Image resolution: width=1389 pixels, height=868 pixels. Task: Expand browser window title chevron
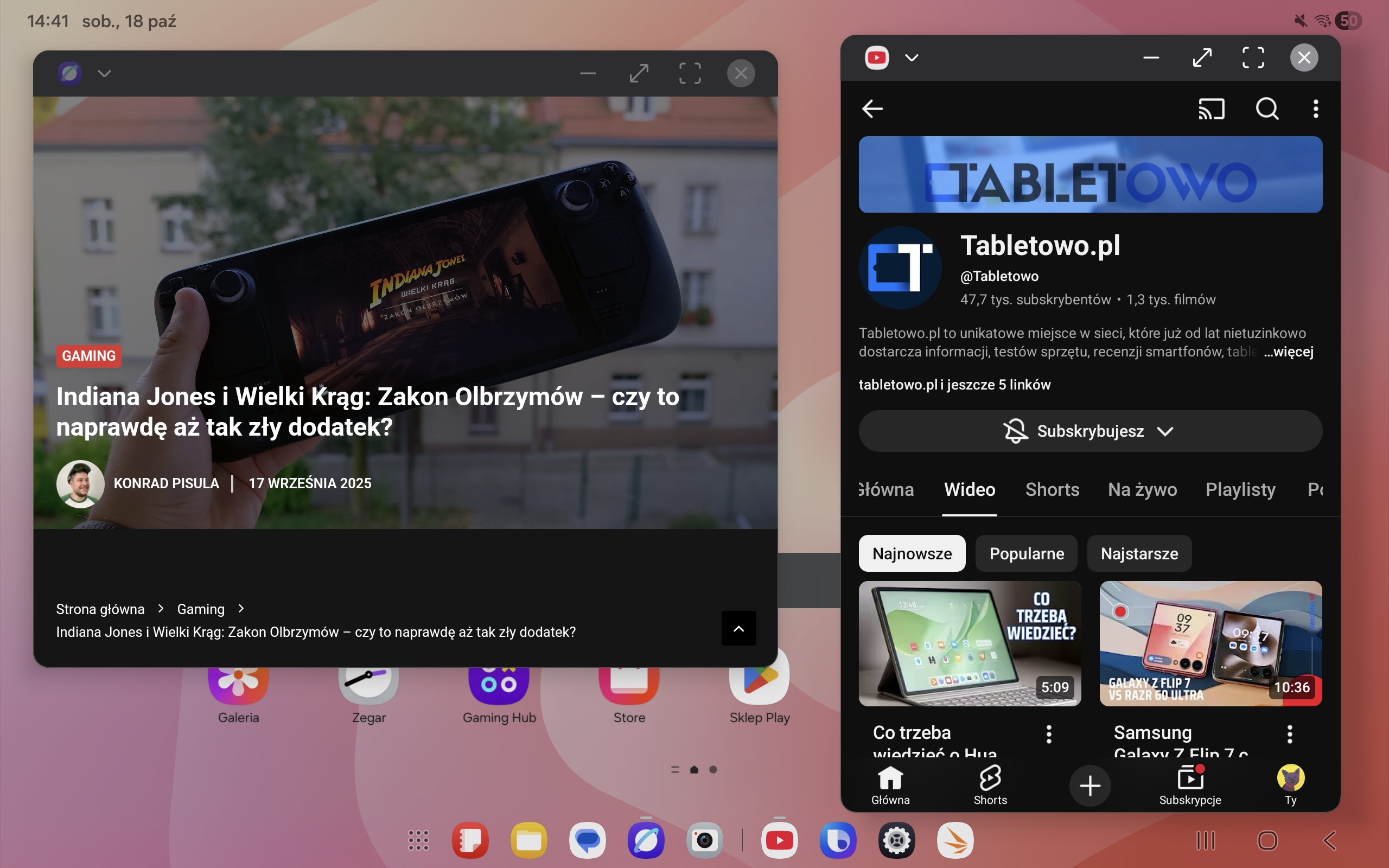click(x=104, y=73)
